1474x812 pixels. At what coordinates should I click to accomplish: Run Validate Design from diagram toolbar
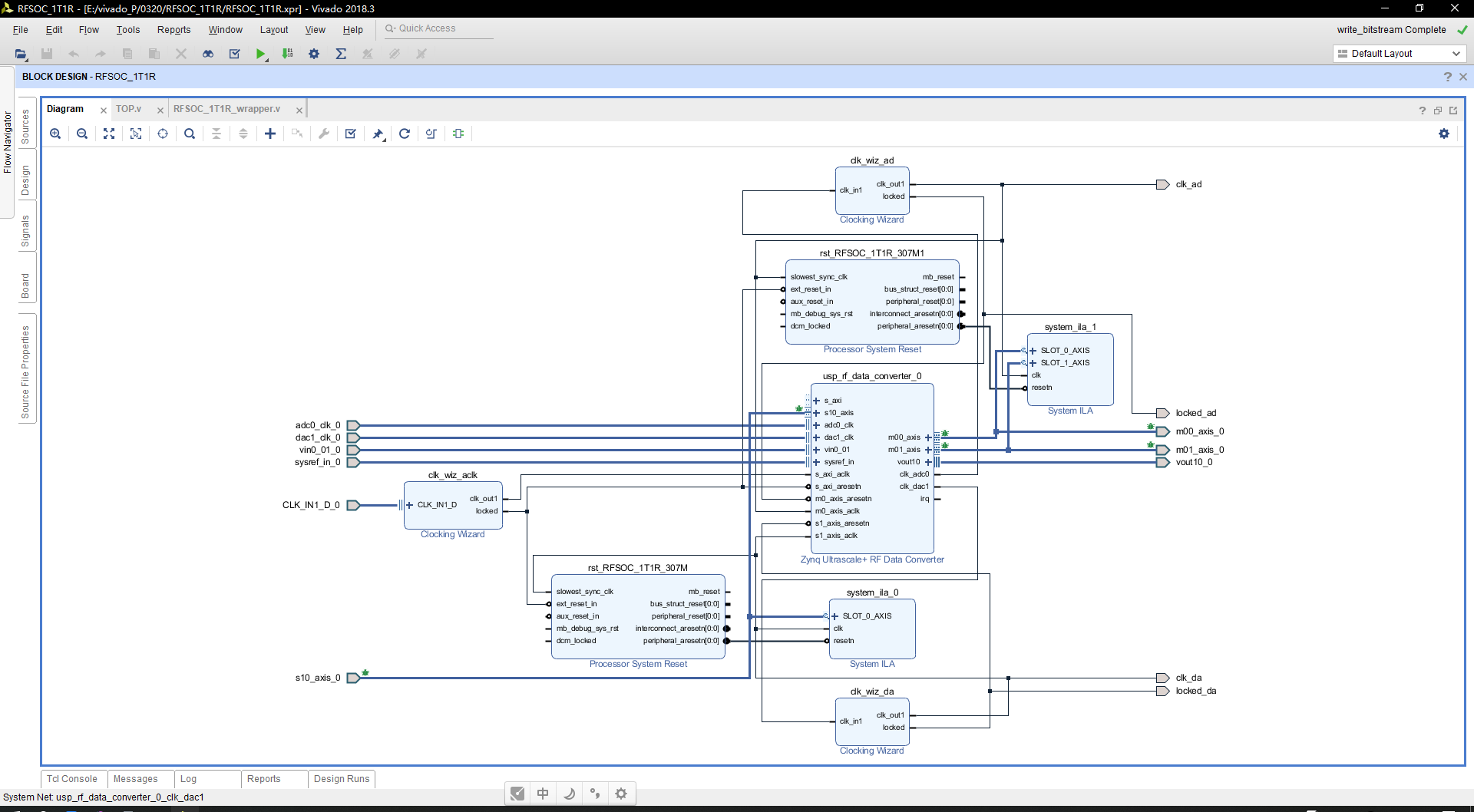tap(350, 134)
